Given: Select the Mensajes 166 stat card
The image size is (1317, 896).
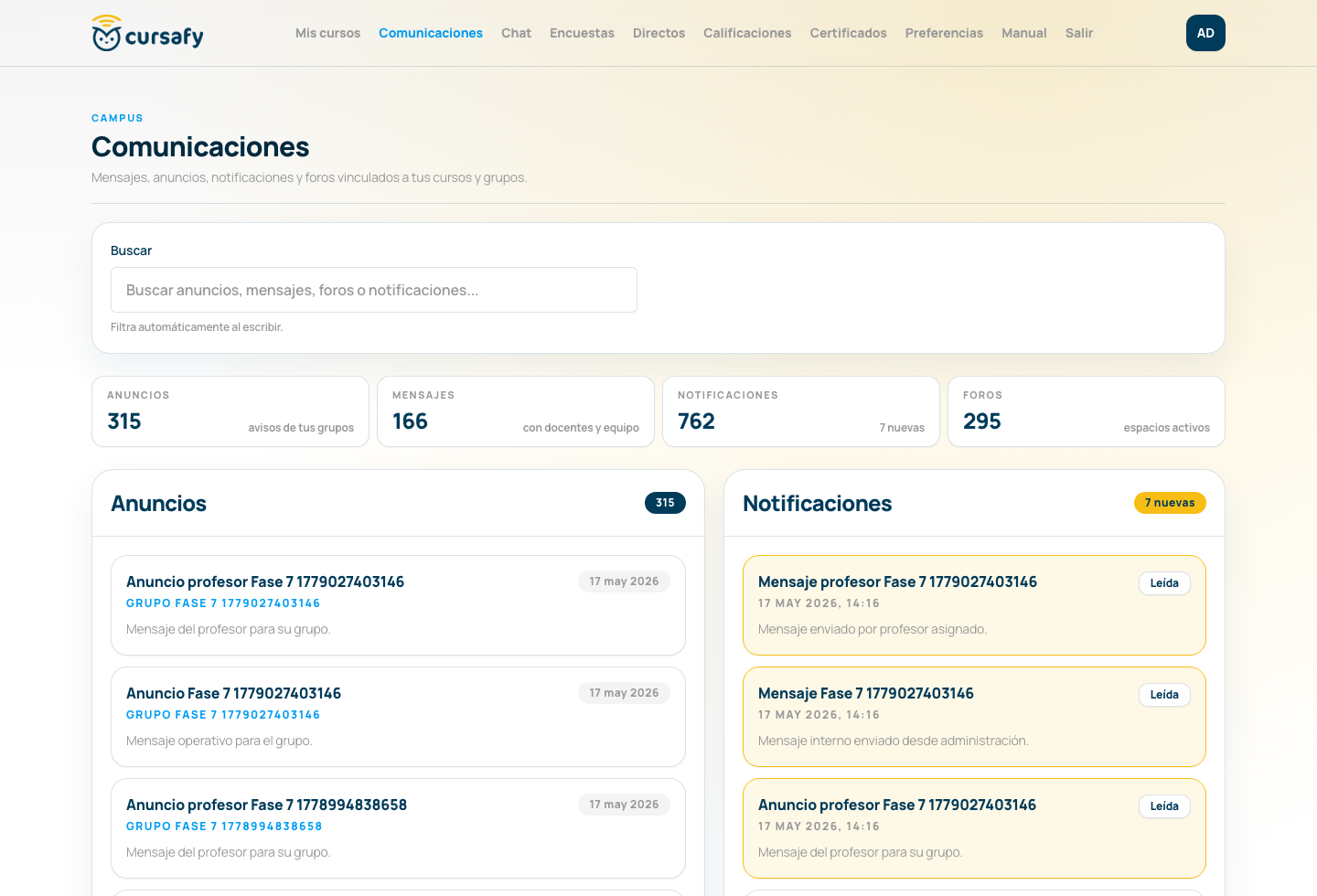Looking at the screenshot, I should (x=516, y=411).
